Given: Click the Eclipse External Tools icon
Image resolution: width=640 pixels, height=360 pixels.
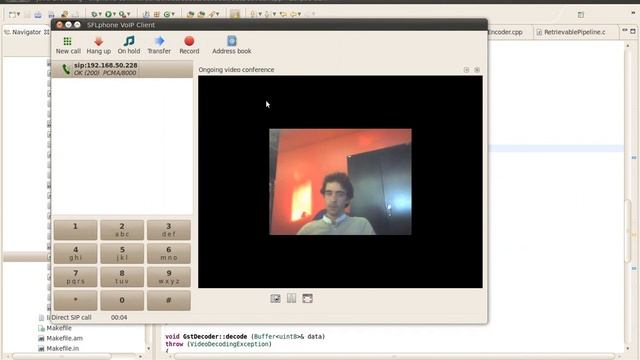Looking at the screenshot, I should coord(122,15).
